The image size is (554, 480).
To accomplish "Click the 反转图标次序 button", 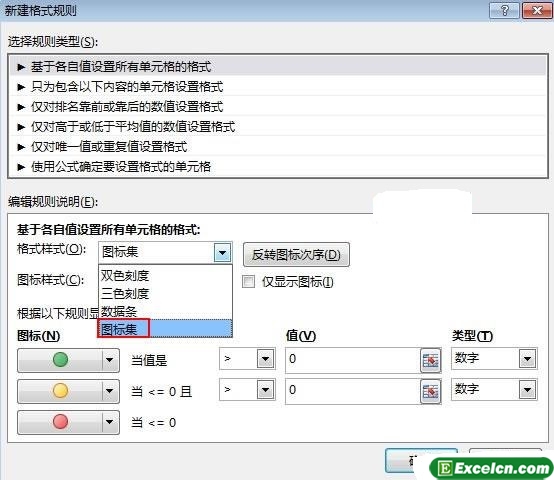I will click(x=296, y=255).
